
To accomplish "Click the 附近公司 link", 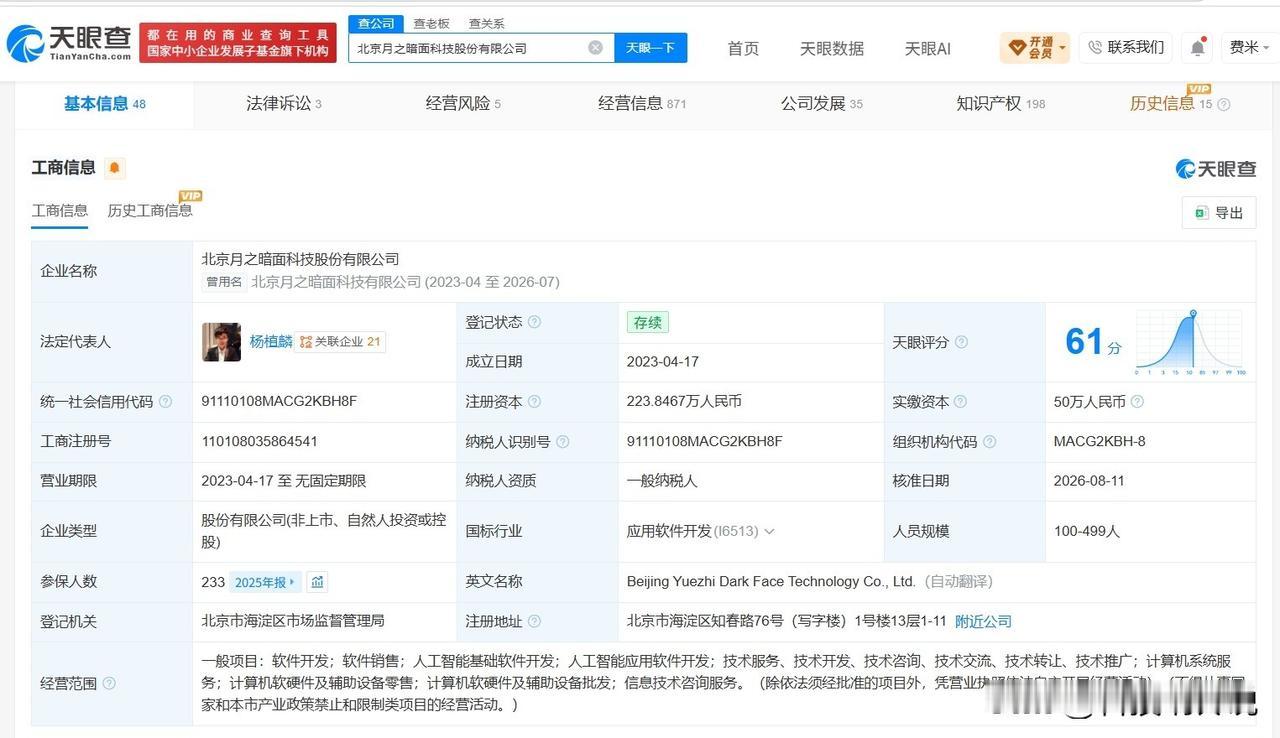I will click(983, 621).
